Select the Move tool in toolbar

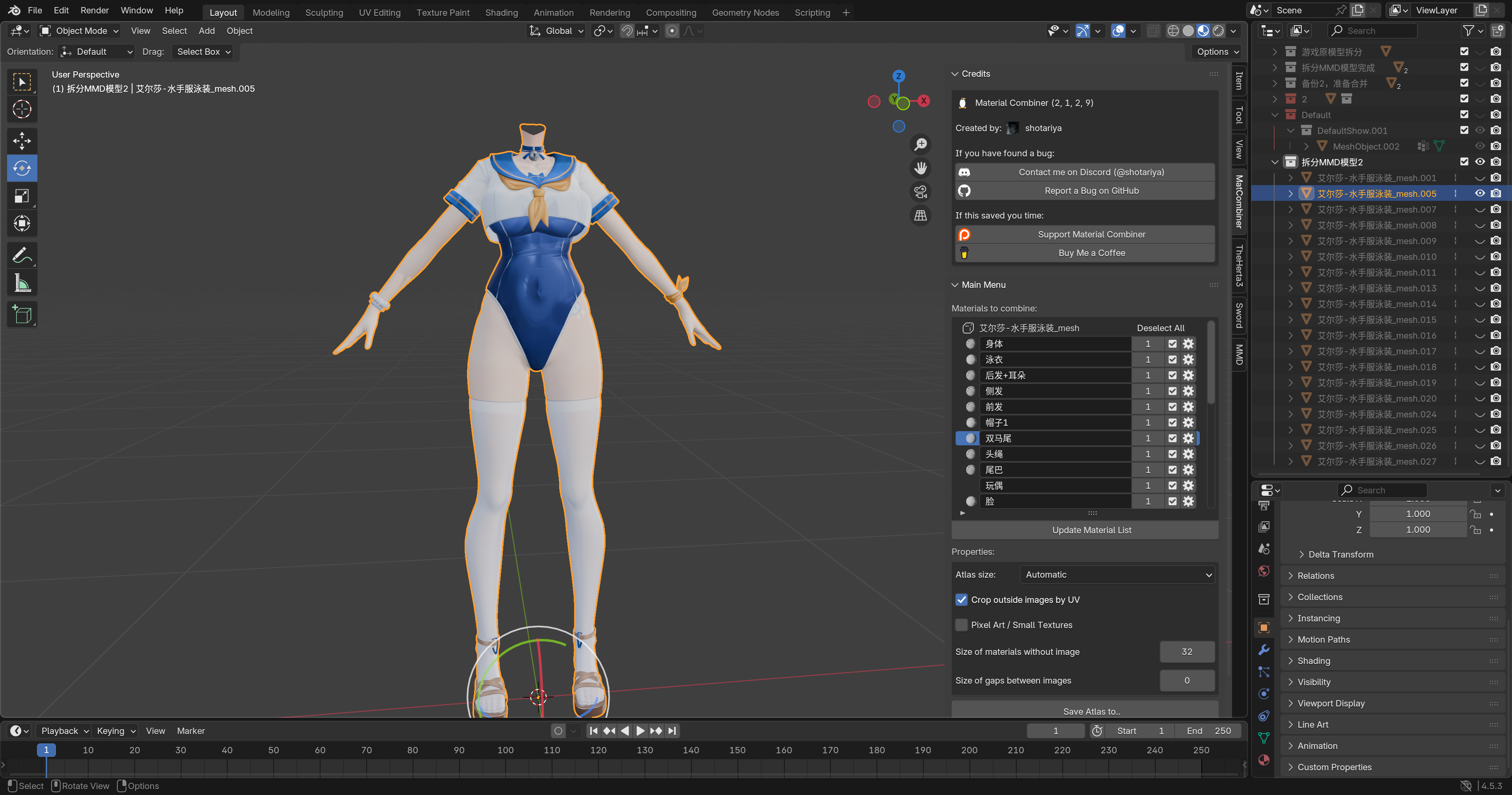point(22,140)
